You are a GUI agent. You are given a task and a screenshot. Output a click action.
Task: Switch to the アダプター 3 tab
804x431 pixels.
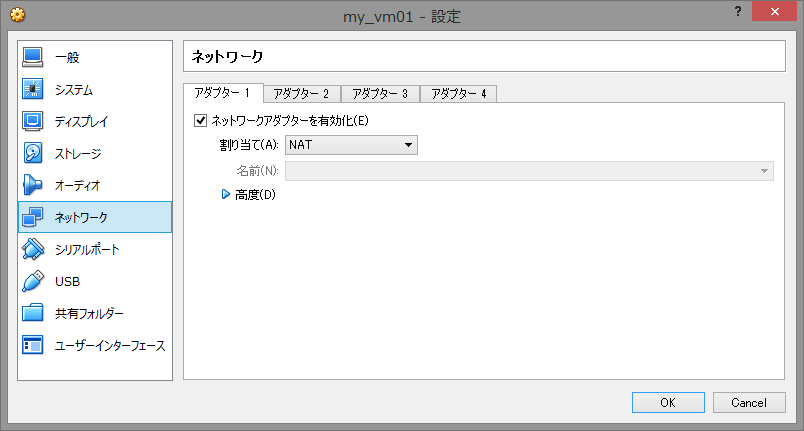pos(380,94)
